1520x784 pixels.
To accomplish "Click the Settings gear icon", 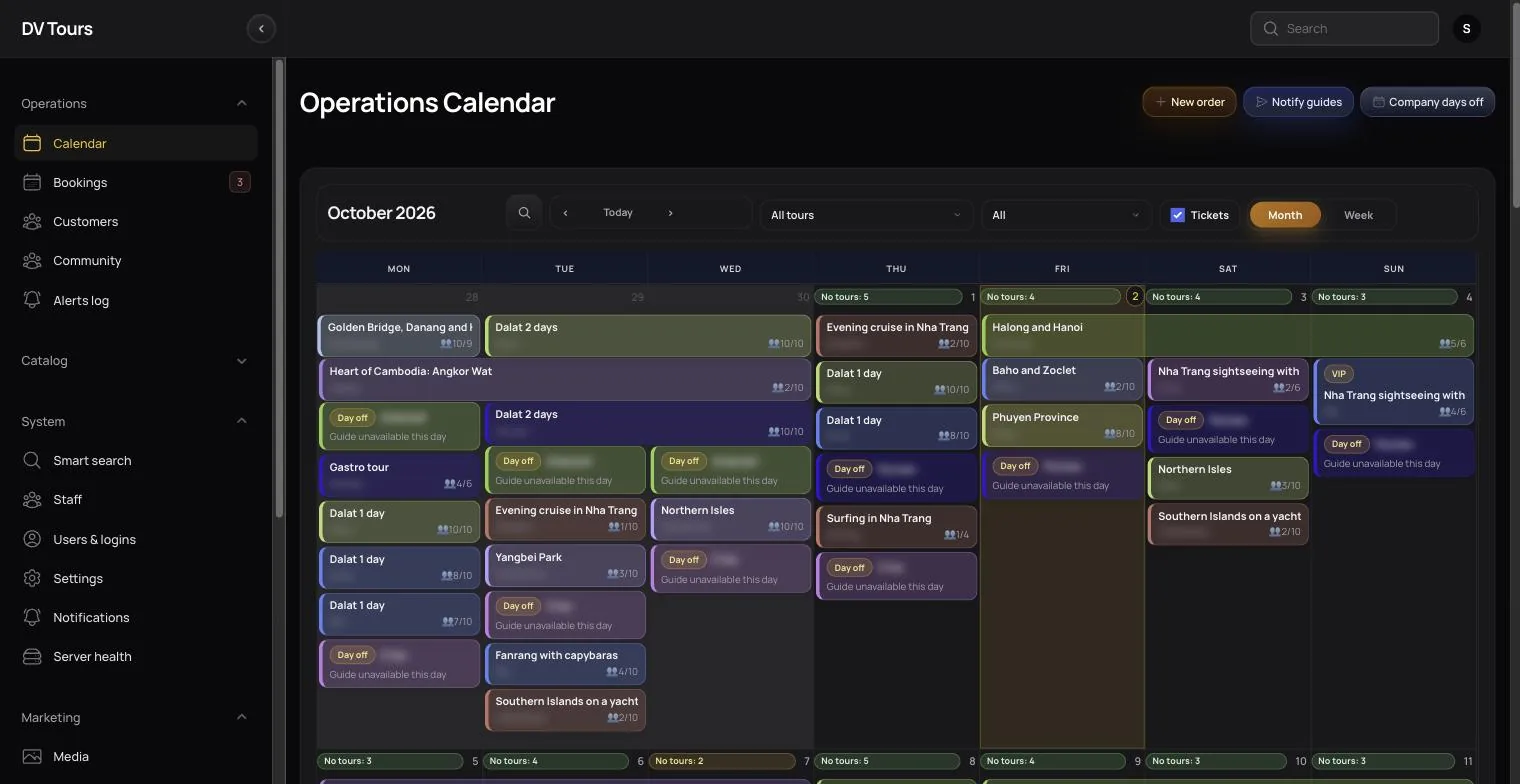I will coord(32,578).
